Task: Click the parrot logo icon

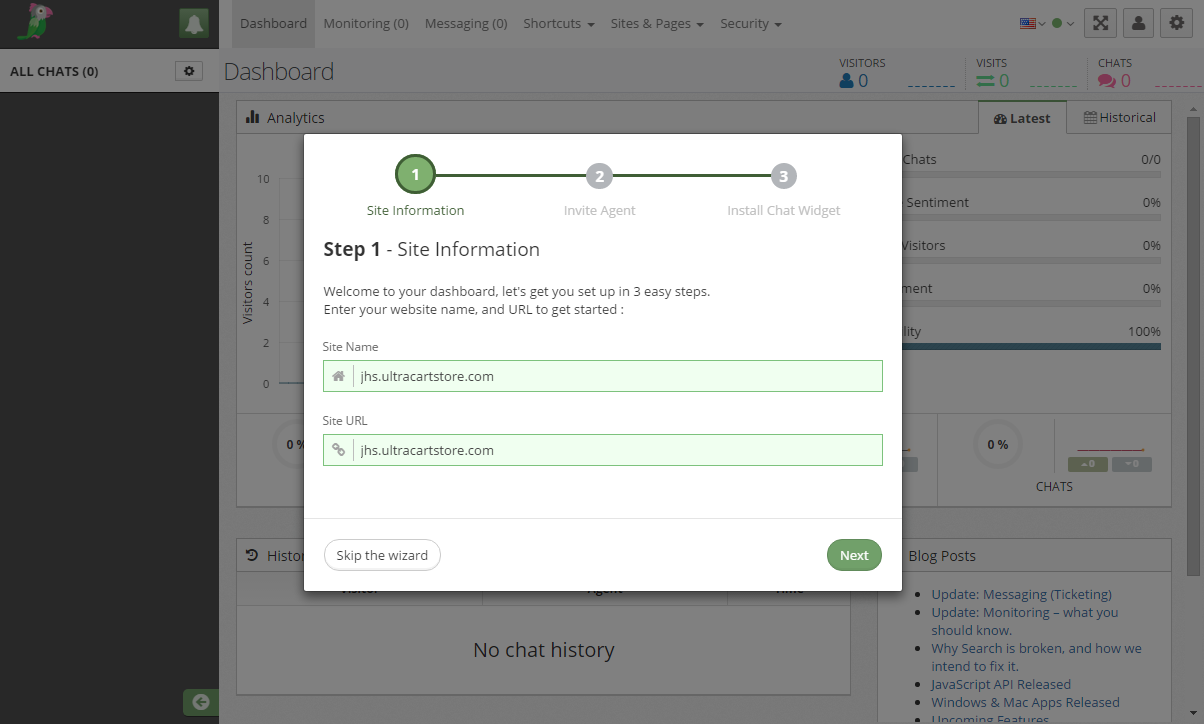Action: tap(37, 22)
